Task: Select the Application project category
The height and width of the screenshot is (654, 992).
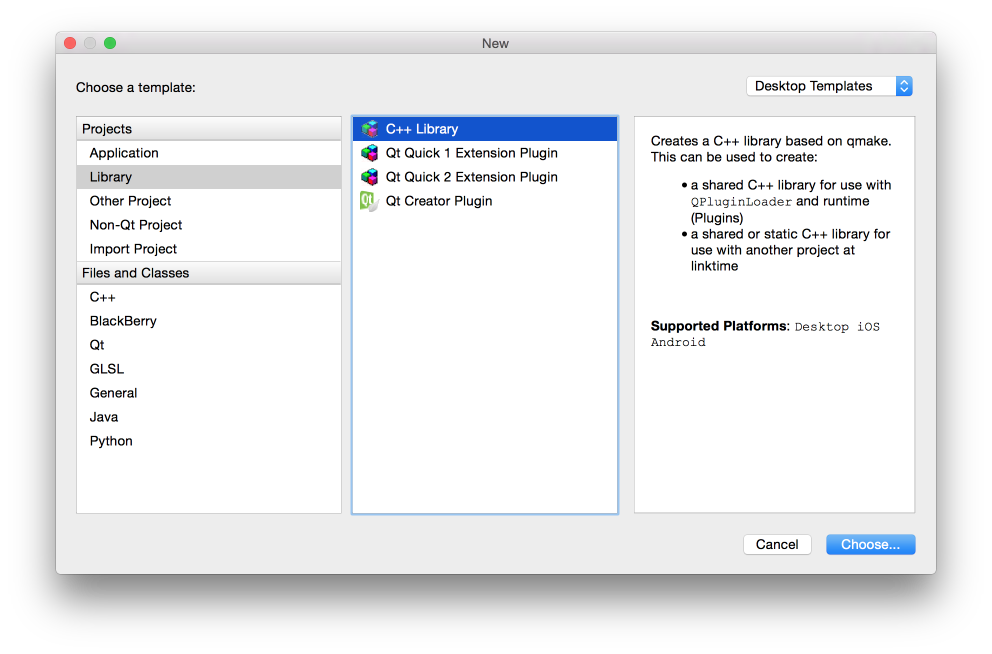Action: coord(209,153)
